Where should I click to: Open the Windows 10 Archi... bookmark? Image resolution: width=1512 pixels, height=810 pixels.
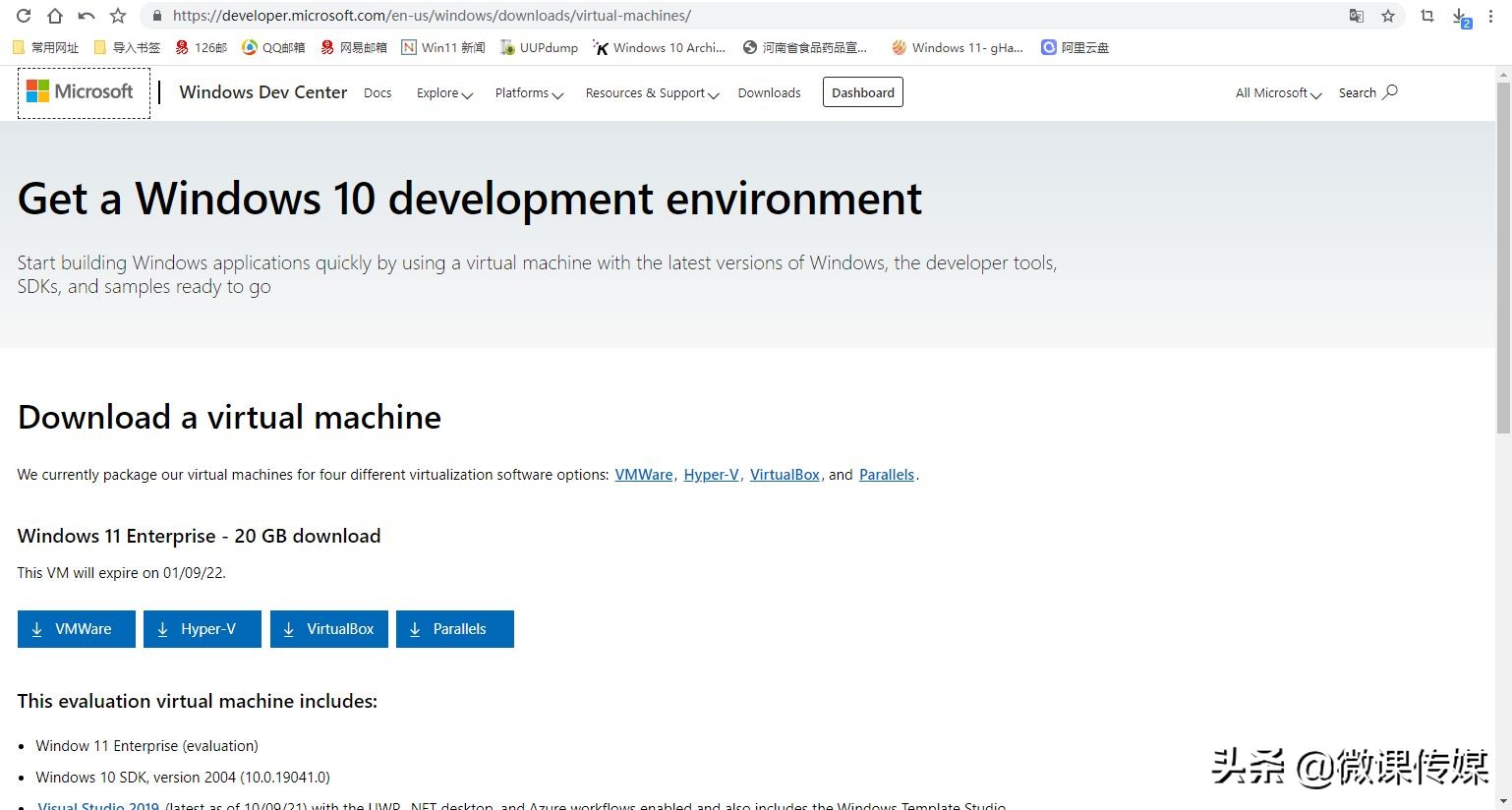click(660, 47)
